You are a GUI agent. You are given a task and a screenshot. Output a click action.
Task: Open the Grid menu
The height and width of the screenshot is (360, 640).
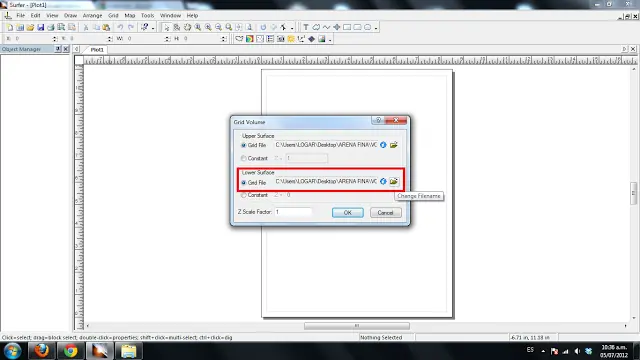[113, 16]
